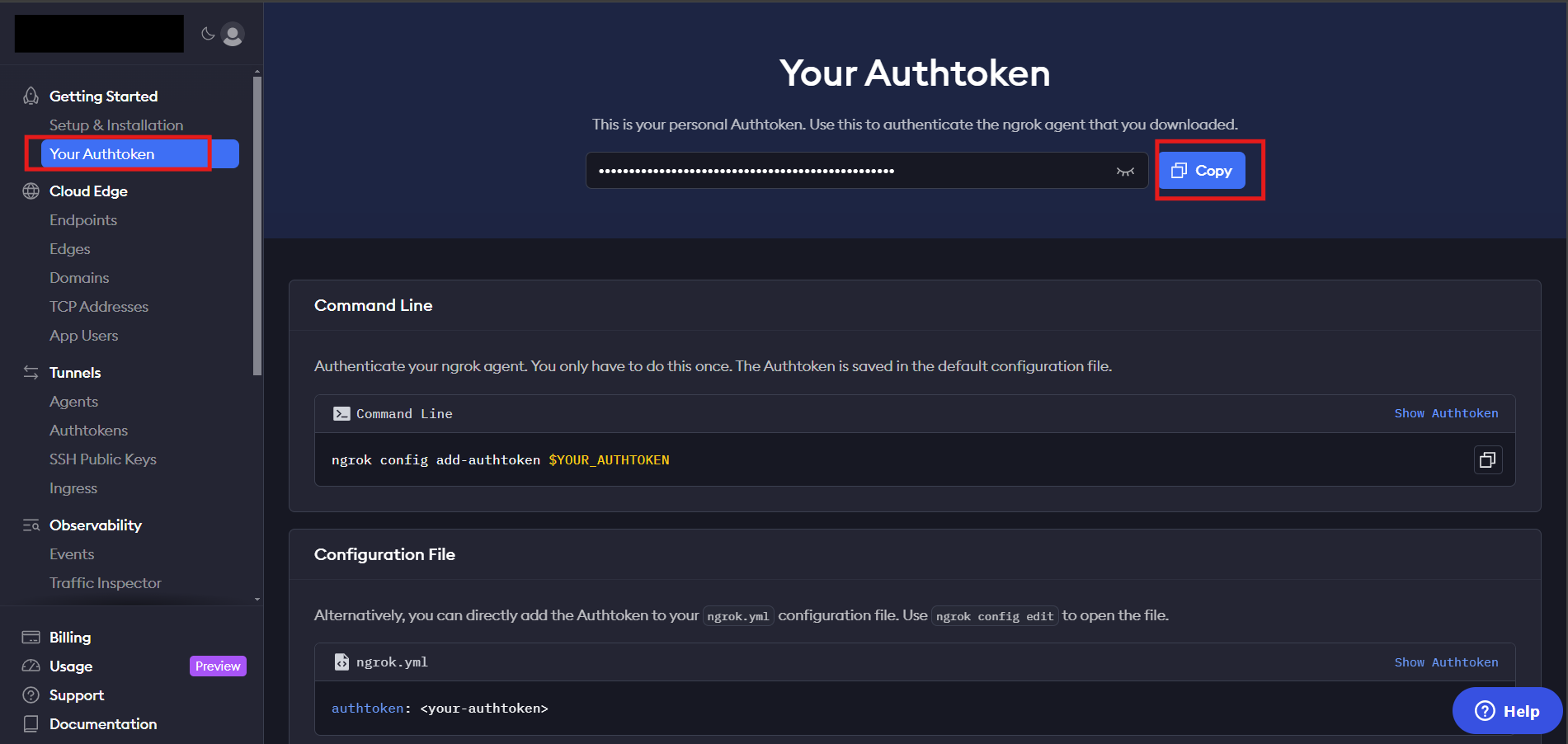Open Edges page
1568x744 pixels.
70,248
